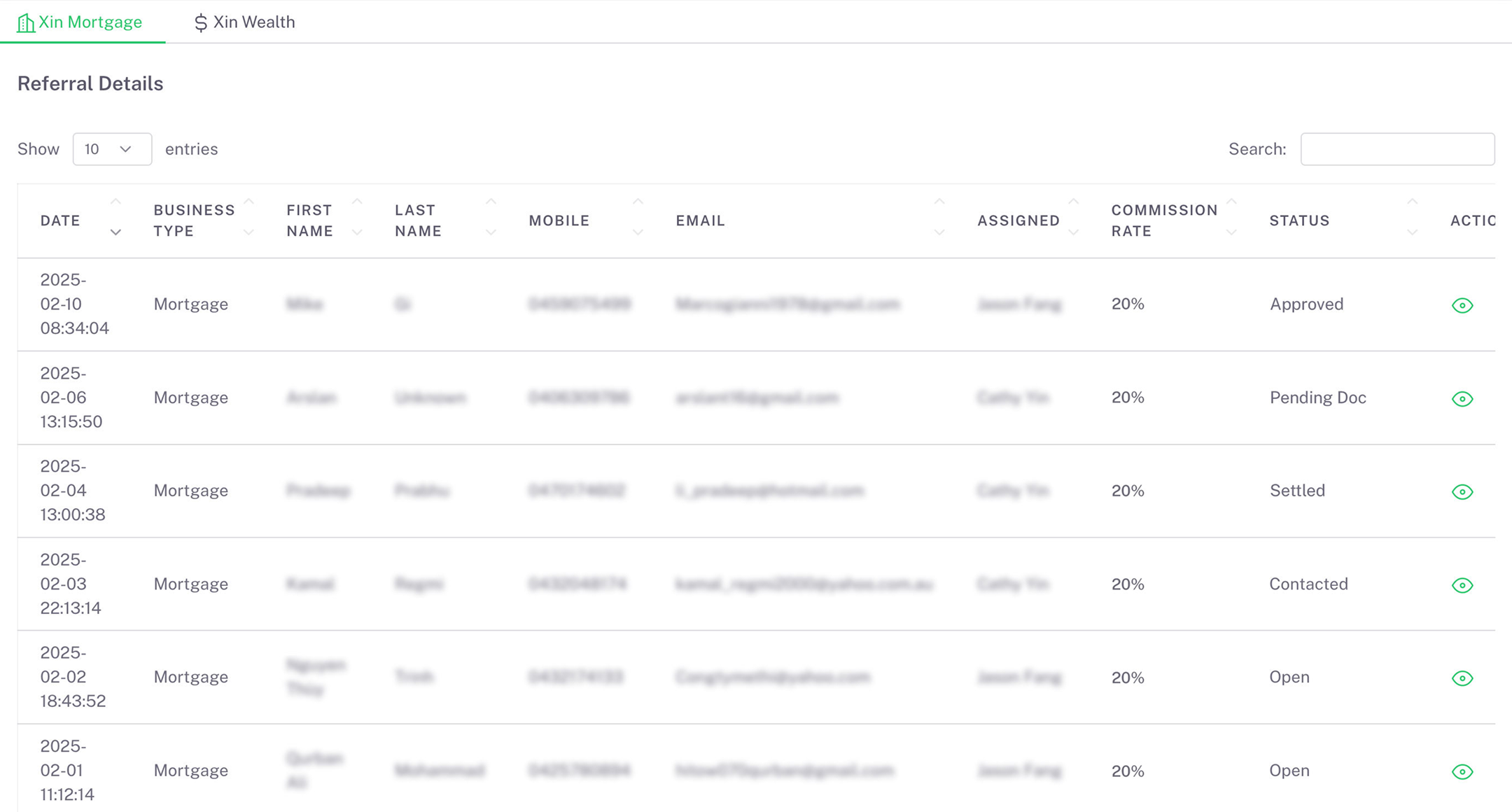
Task: Sort by Business Type header
Action: [194, 220]
